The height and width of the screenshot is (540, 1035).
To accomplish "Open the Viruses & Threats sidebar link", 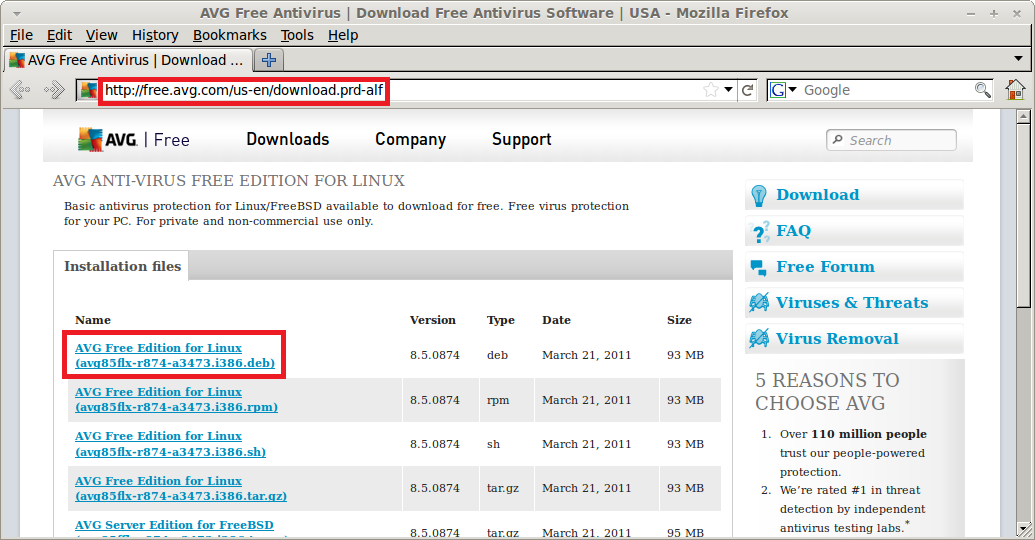I will (x=852, y=302).
